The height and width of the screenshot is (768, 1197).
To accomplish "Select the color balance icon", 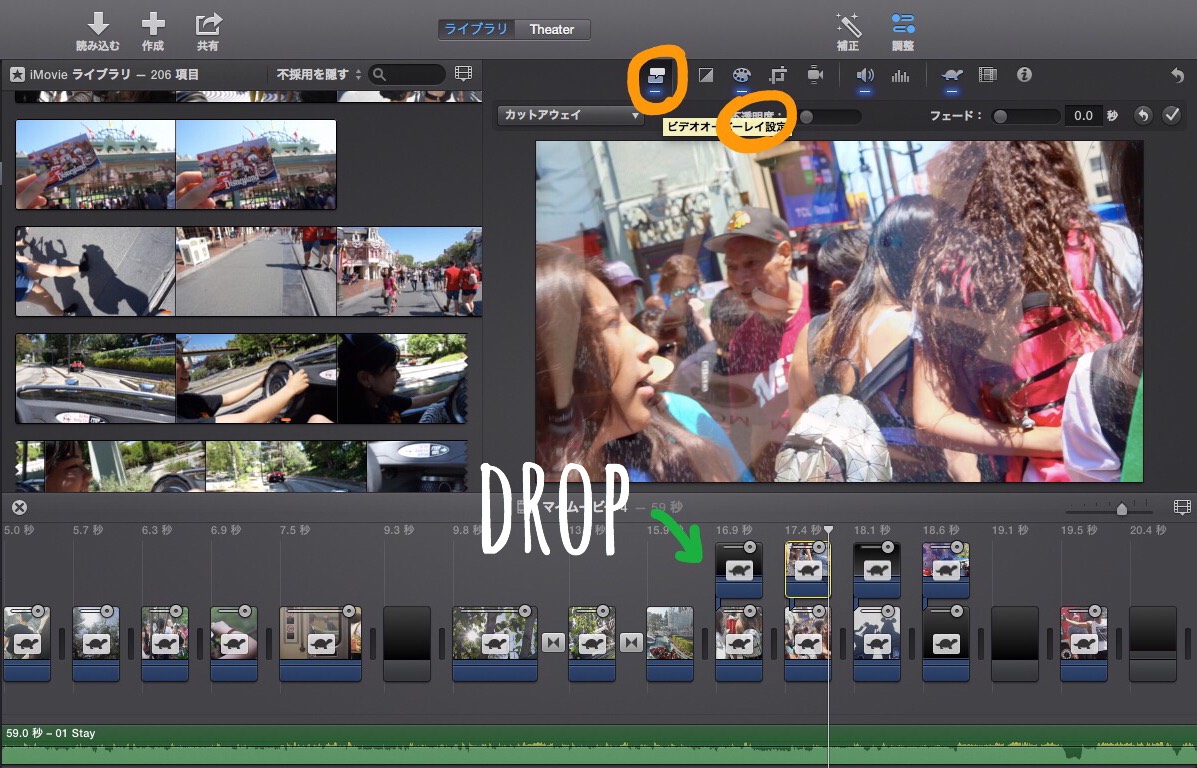I will 705,75.
